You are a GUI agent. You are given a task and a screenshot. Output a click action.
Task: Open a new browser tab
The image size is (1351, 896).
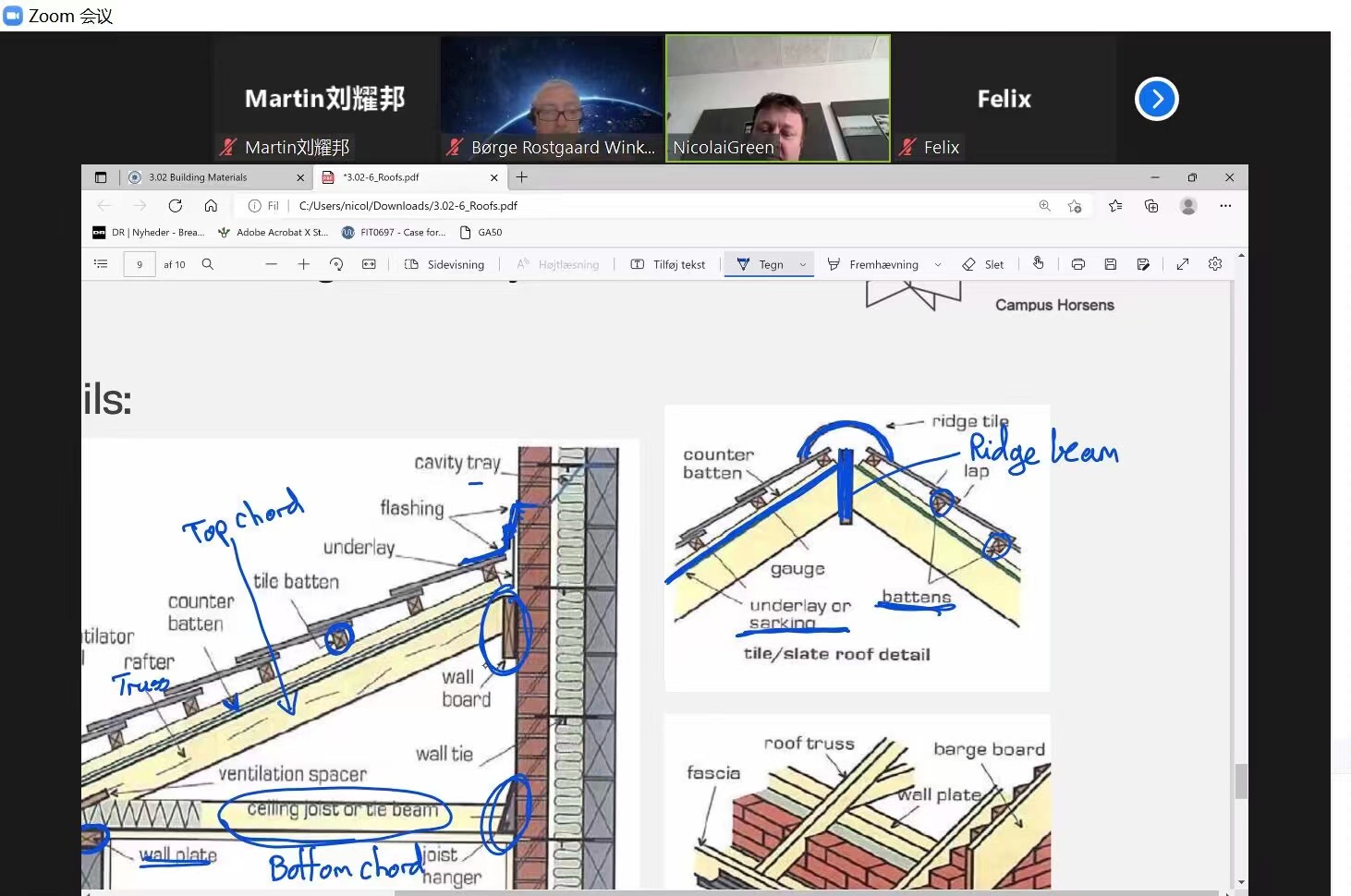pos(522,176)
